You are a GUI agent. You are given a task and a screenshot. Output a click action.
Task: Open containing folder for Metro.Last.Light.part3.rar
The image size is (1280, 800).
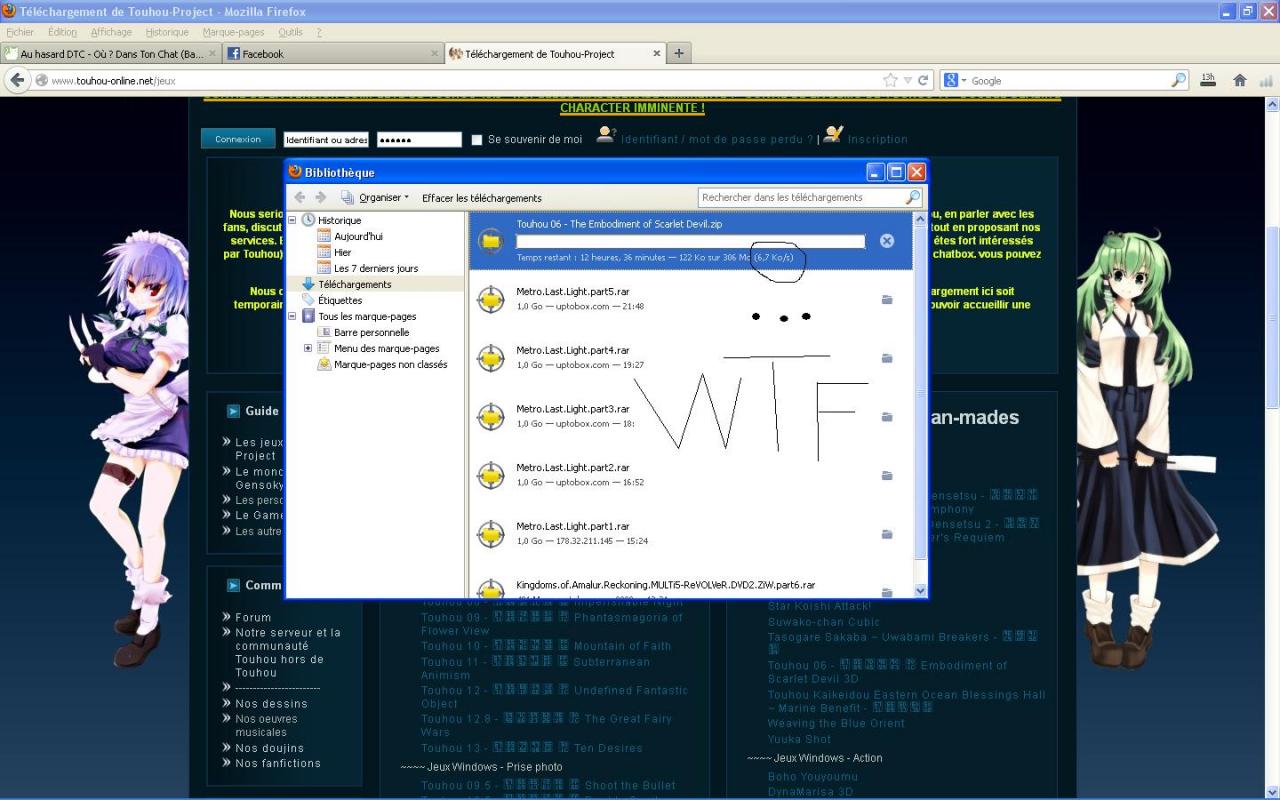[x=887, y=417]
